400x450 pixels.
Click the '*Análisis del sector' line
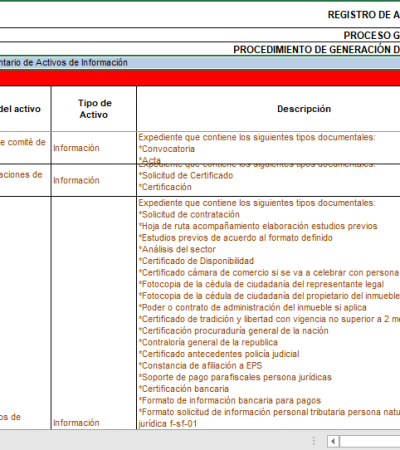pos(177,249)
